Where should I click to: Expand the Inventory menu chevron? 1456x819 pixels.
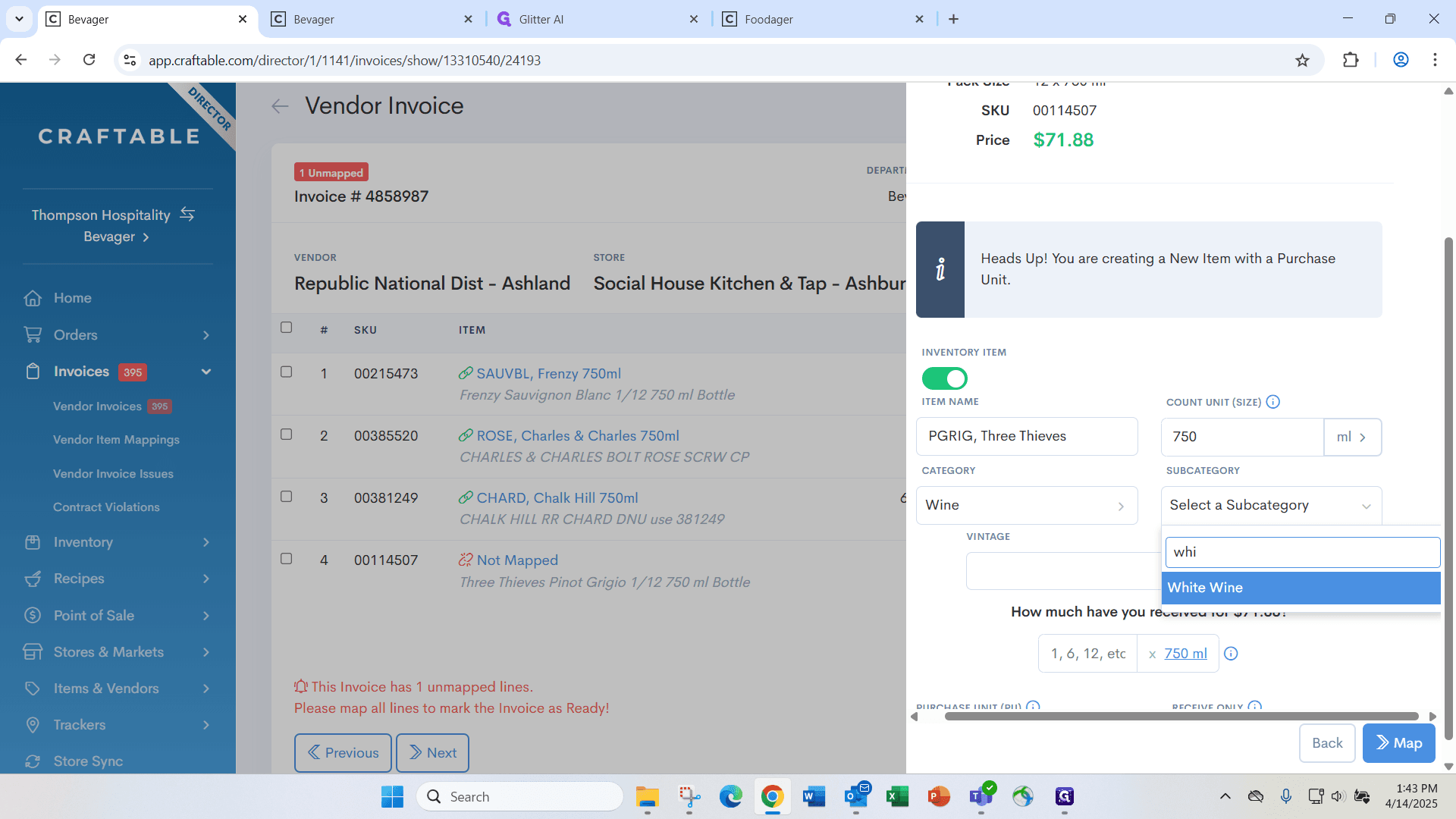pos(206,542)
